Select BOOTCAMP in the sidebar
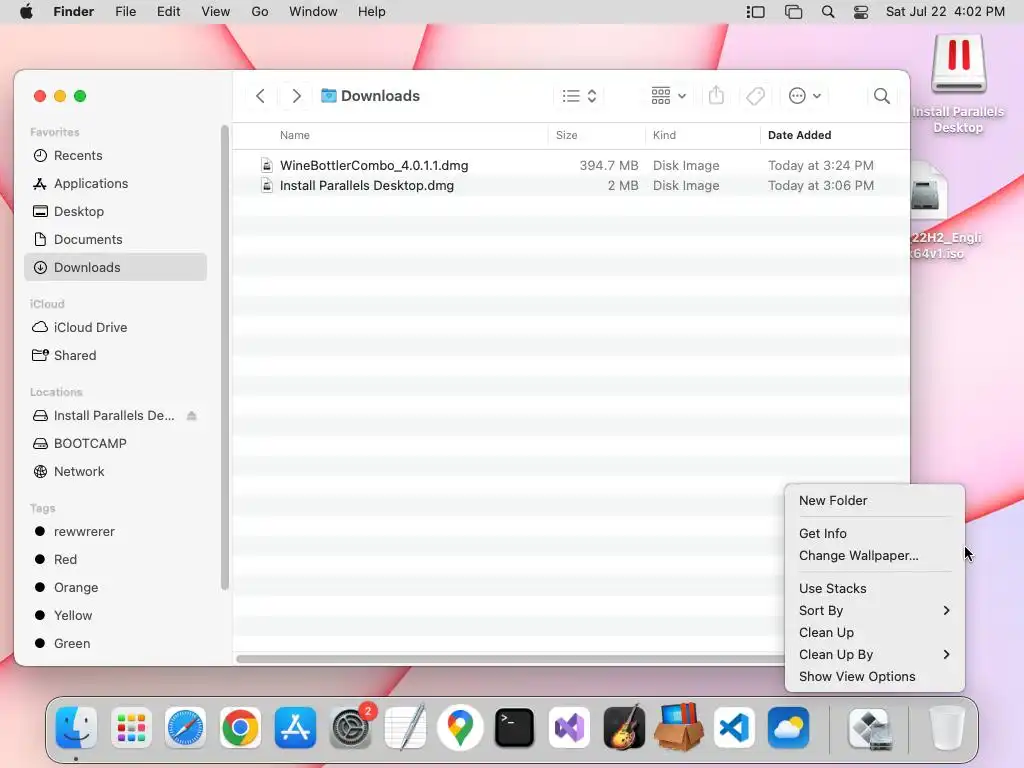 point(116,443)
